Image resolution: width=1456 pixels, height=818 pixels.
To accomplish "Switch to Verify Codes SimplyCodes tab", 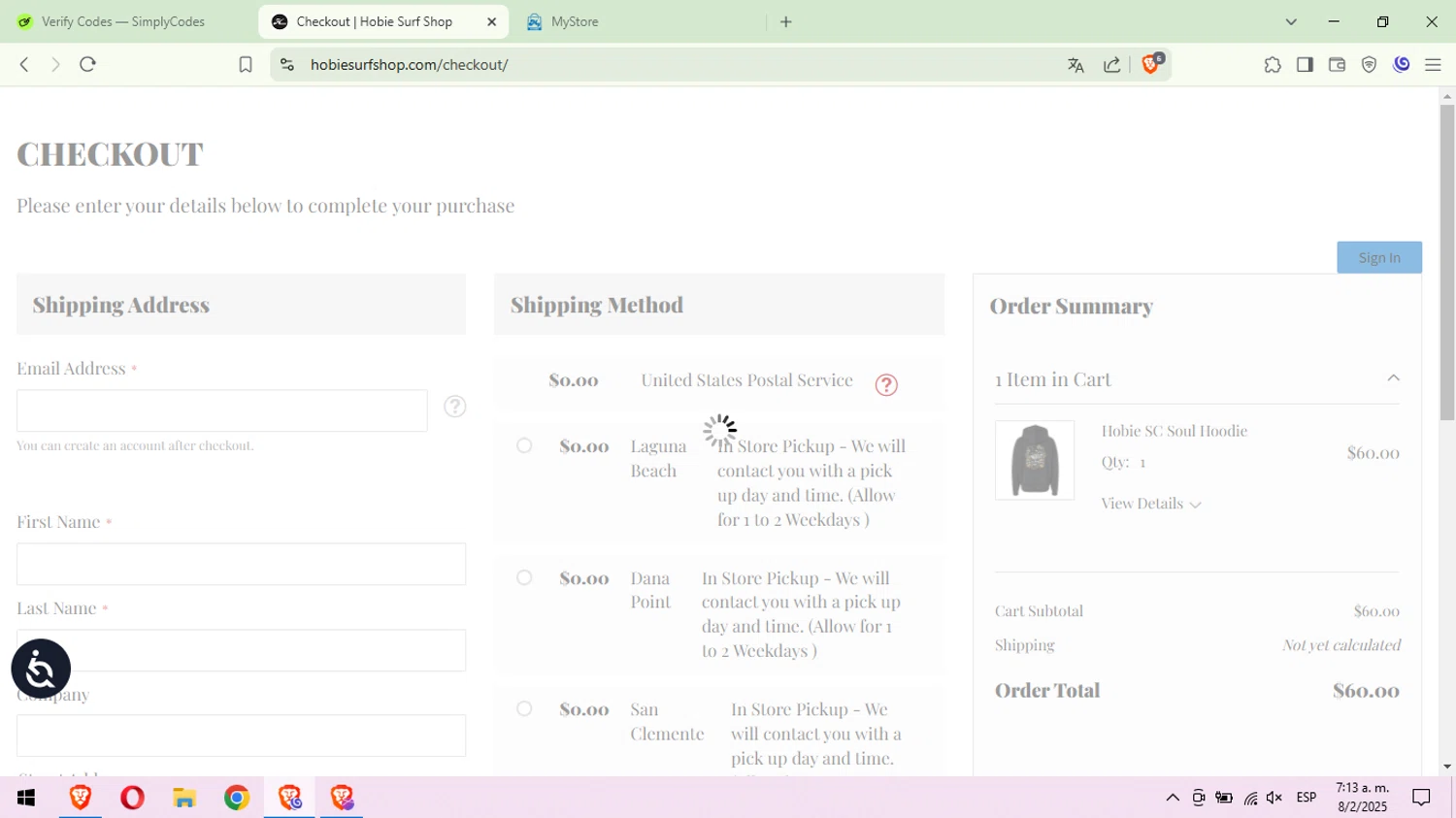I will (123, 21).
